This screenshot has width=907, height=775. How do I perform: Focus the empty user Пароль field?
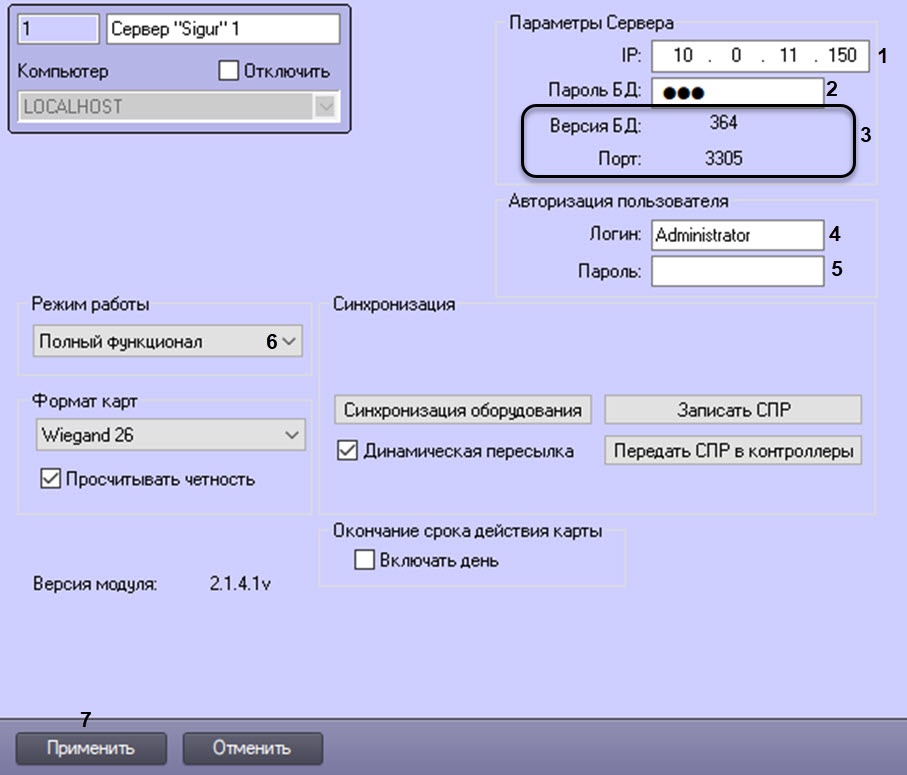(x=736, y=271)
